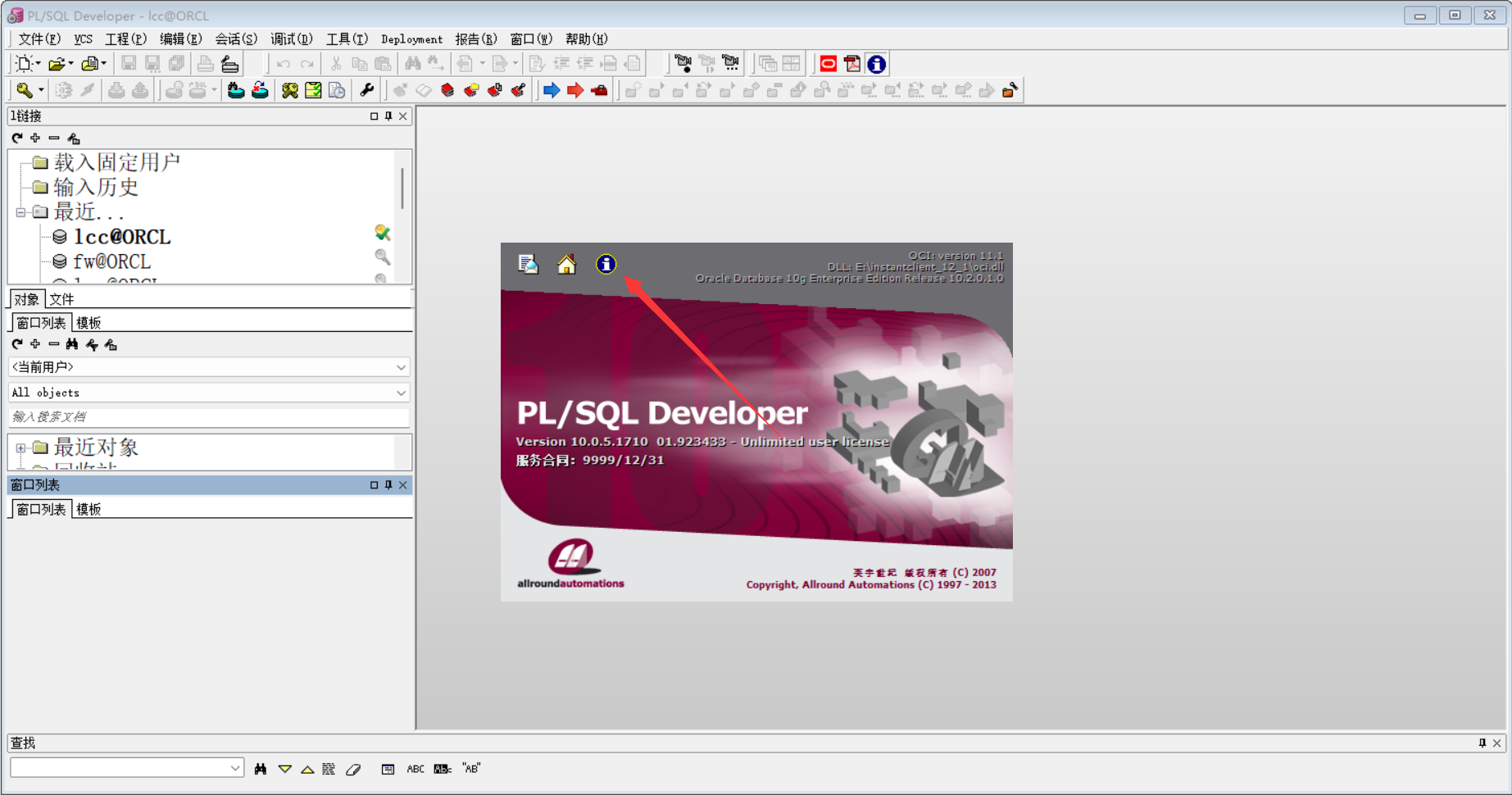Open the All objects filter dropdown
The image size is (1512, 795).
click(x=401, y=393)
